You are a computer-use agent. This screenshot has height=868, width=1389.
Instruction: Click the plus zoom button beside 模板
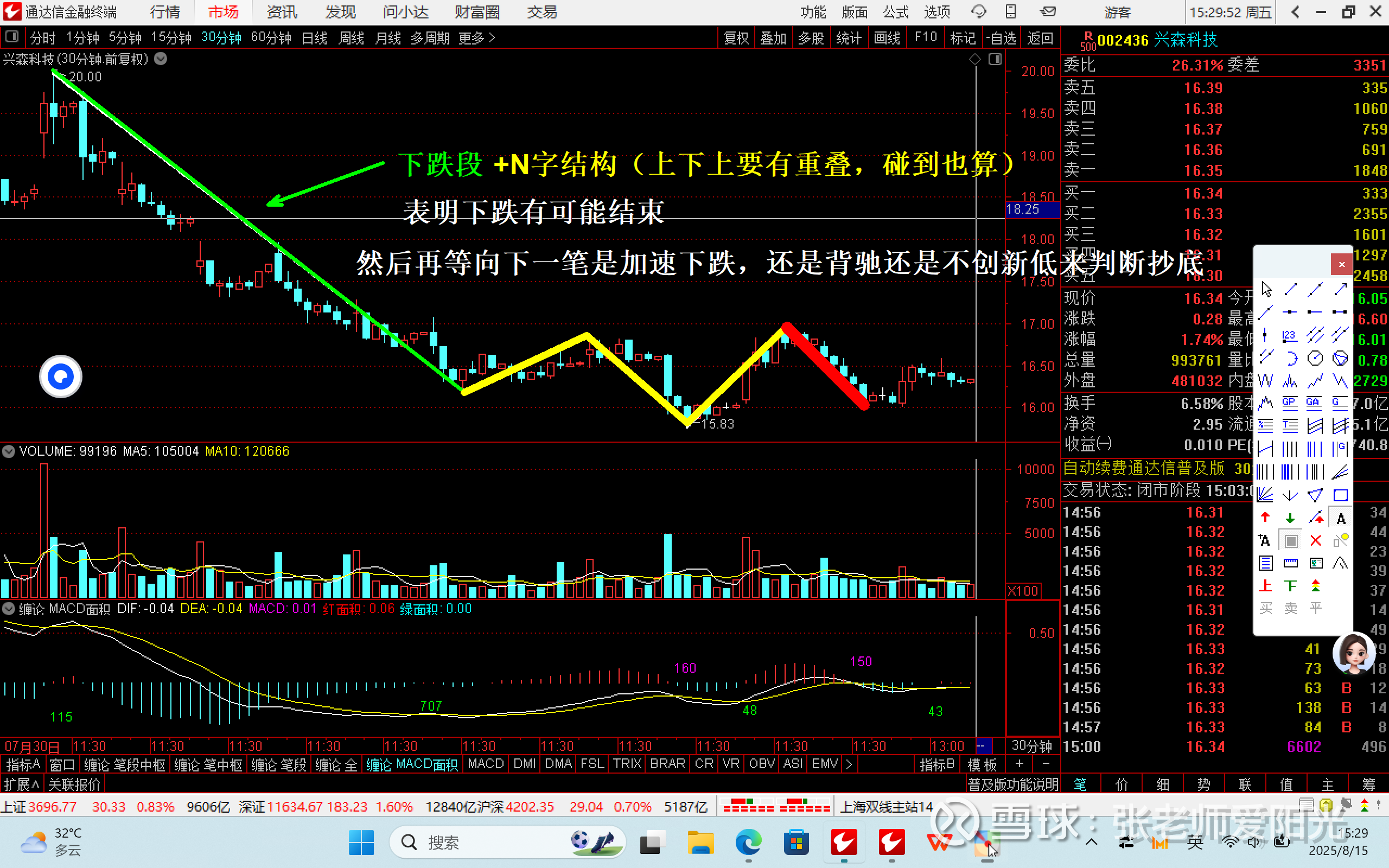click(x=1020, y=764)
